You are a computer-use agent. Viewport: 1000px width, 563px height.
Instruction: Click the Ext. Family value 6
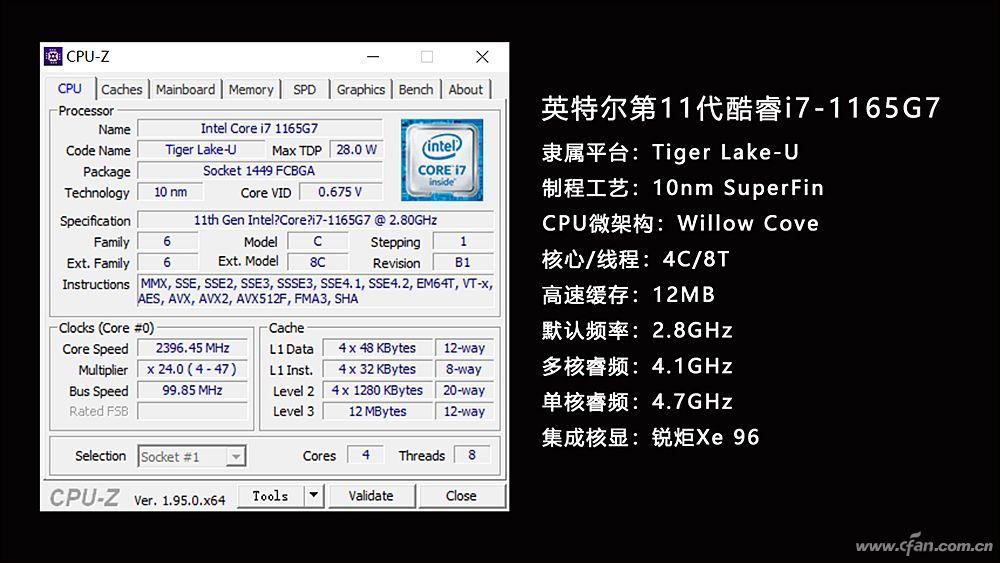tap(167, 262)
